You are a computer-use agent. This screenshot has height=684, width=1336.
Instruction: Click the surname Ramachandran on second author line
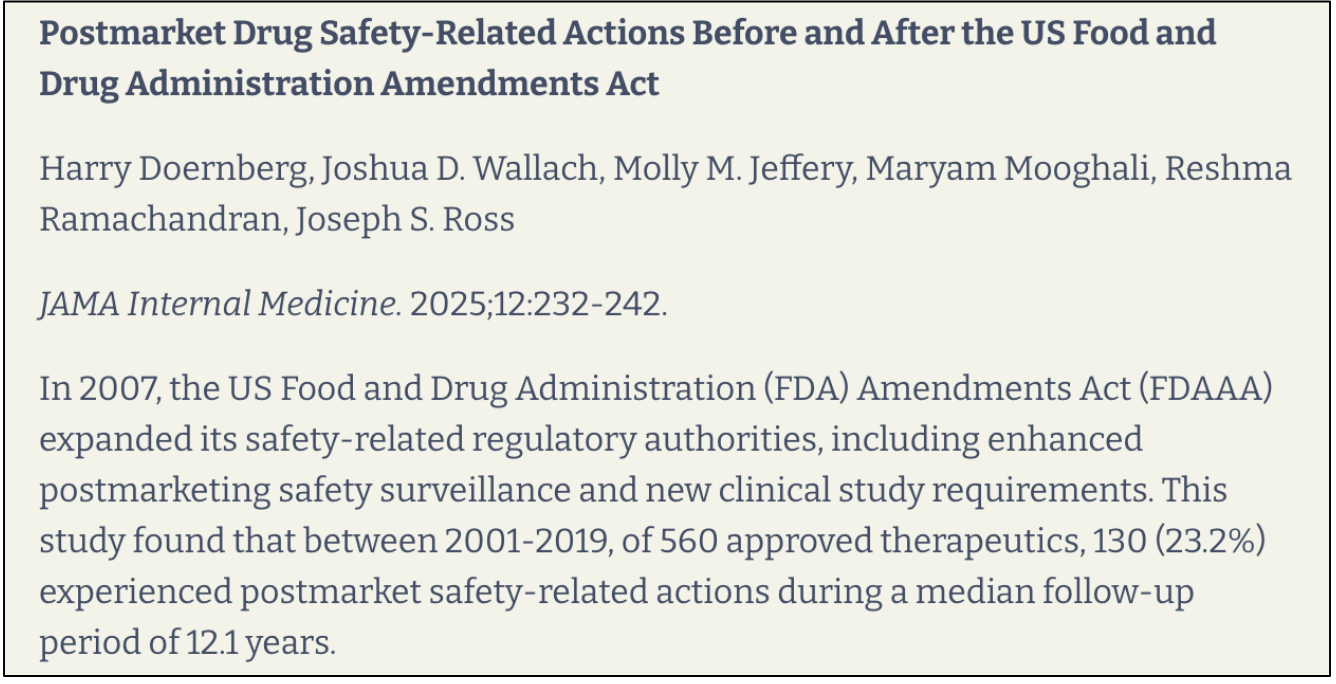click(x=160, y=220)
